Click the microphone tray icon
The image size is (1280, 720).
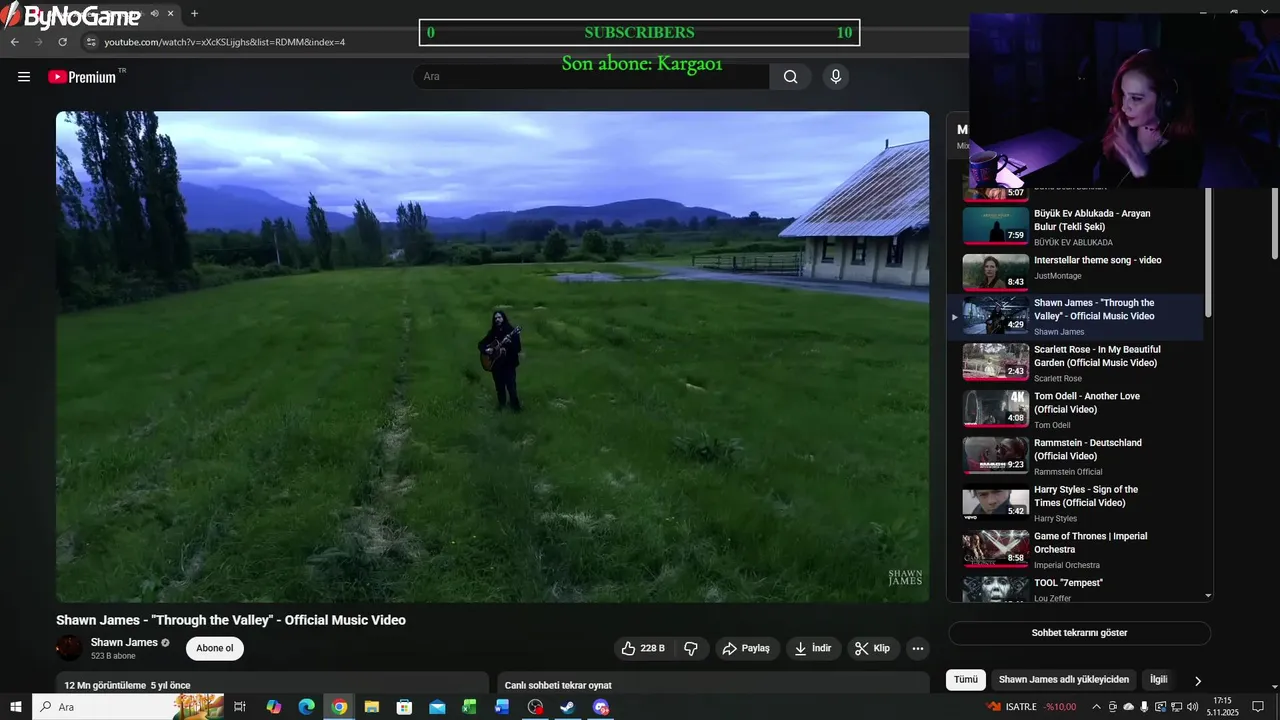pyautogui.click(x=1144, y=707)
